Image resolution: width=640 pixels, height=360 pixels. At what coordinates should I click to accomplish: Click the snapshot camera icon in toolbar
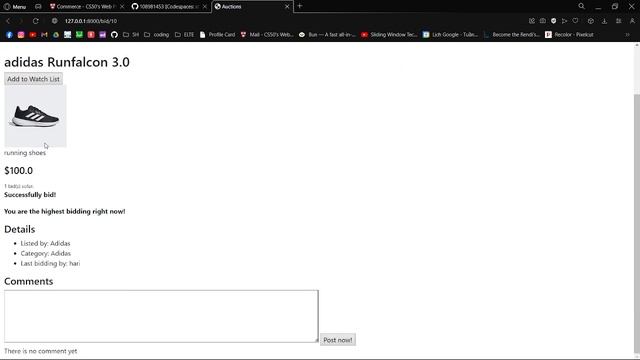(543, 21)
